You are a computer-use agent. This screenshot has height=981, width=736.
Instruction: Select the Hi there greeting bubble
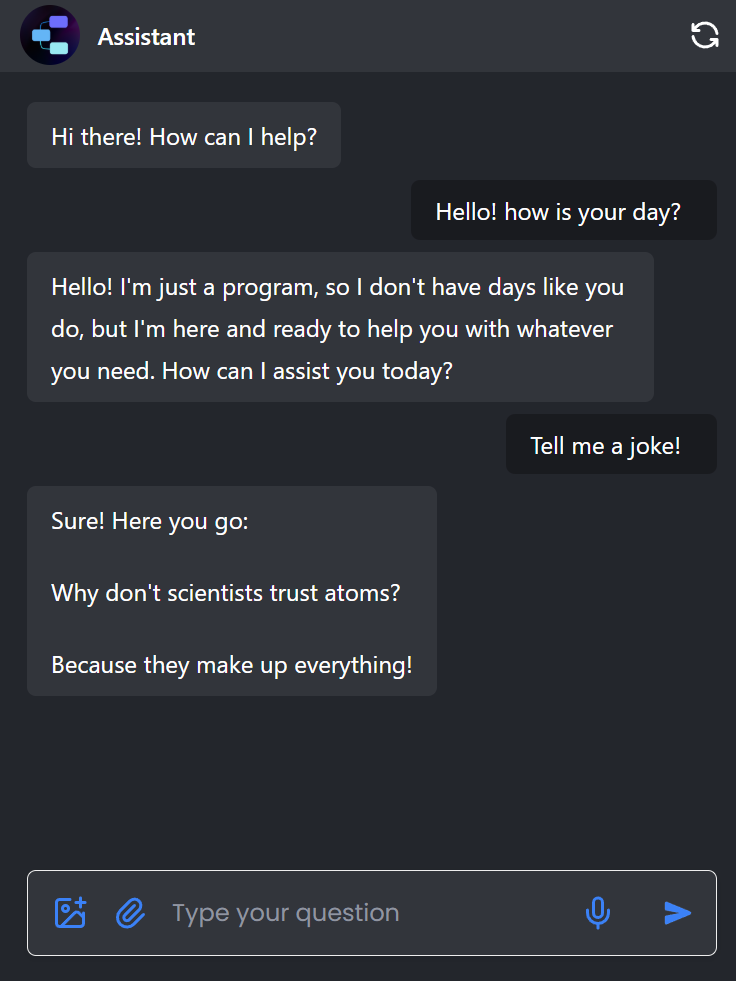(183, 135)
